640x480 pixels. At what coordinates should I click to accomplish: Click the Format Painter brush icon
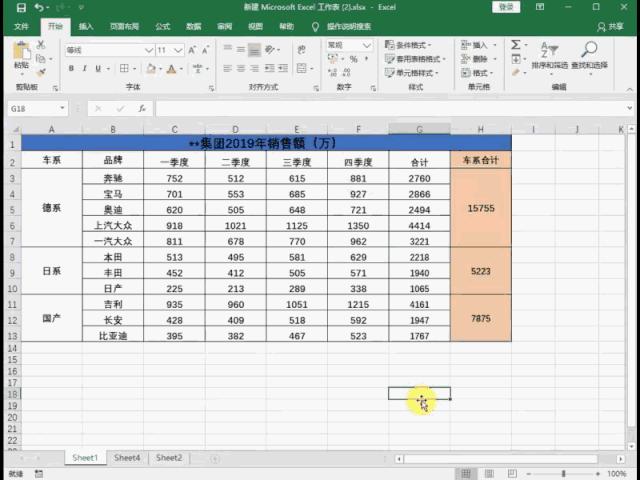tap(41, 73)
